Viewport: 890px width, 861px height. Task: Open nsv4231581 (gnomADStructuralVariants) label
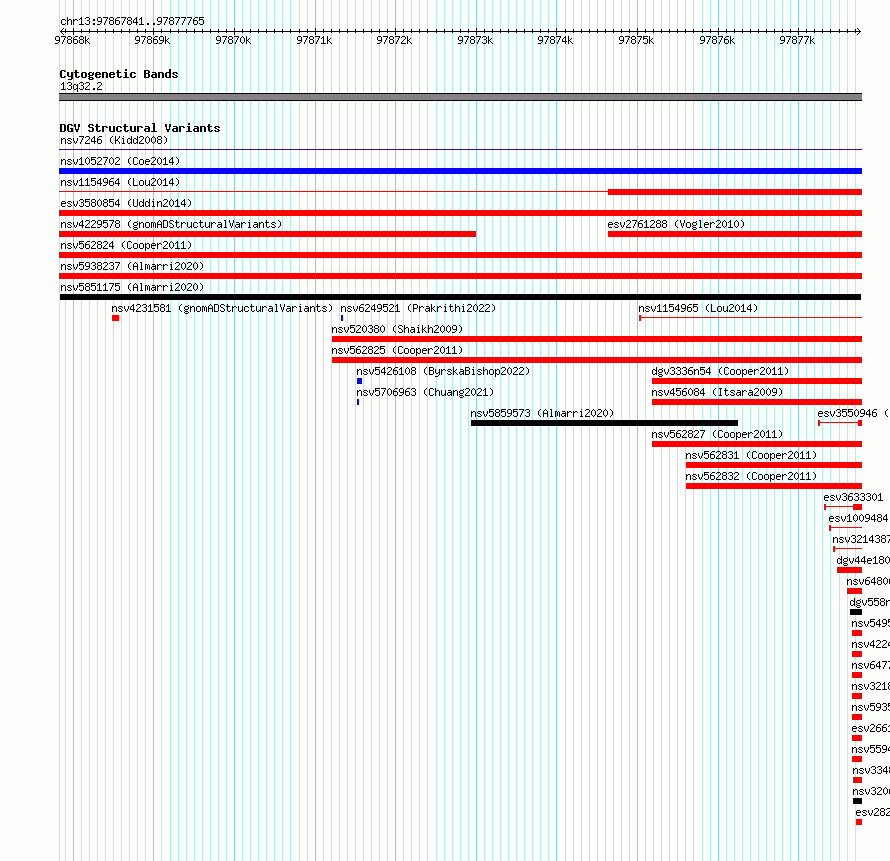click(x=222, y=308)
